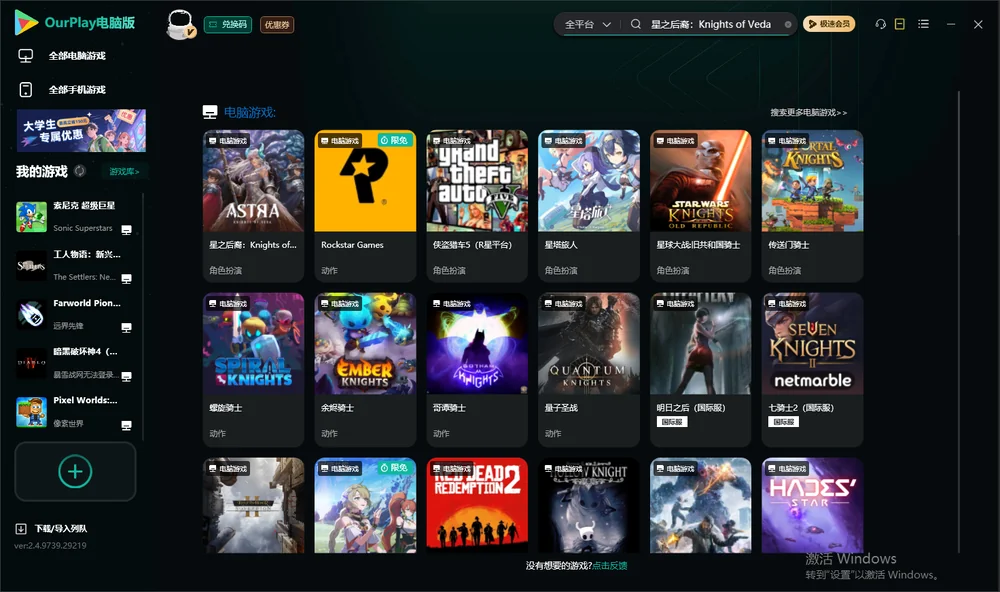Clear the search box text

pos(788,24)
